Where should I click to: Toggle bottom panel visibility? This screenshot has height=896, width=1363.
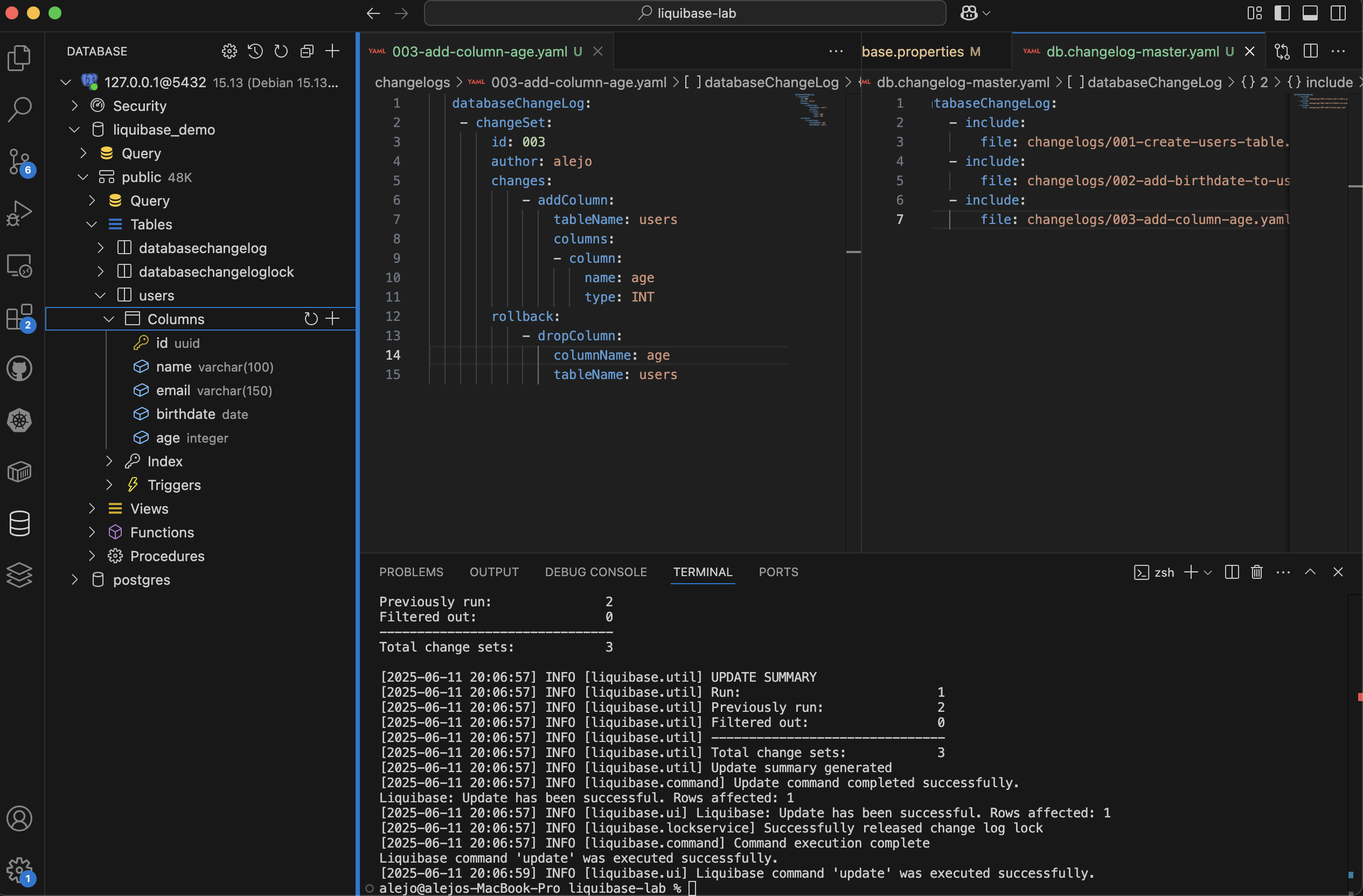point(1310,13)
